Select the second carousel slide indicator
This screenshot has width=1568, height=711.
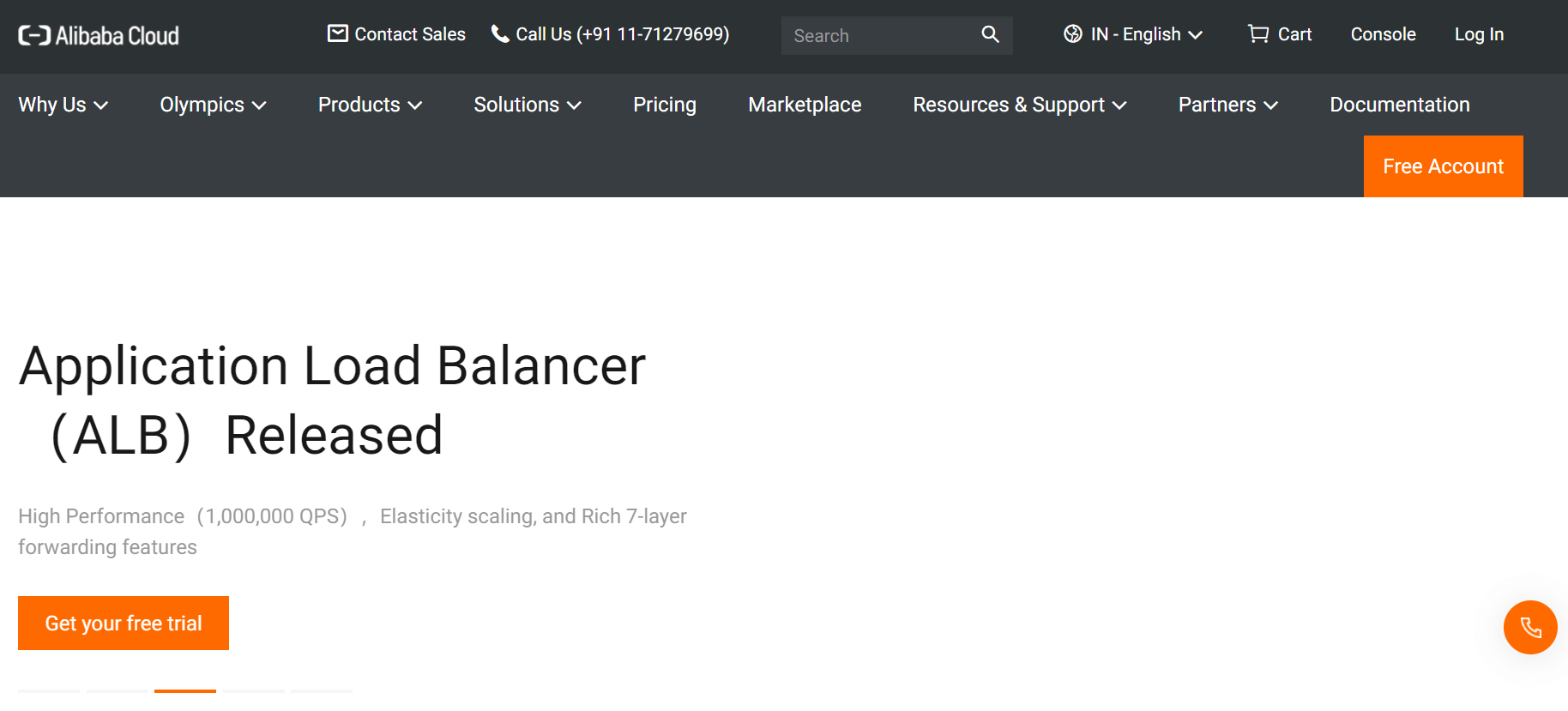(118, 690)
